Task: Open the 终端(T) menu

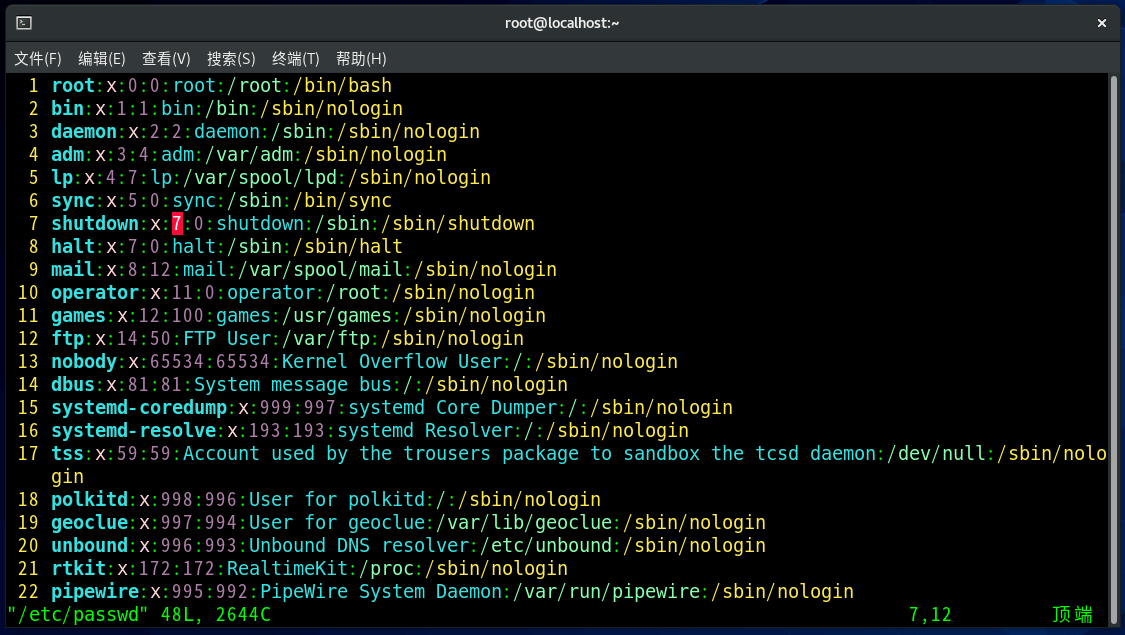Action: 296,59
